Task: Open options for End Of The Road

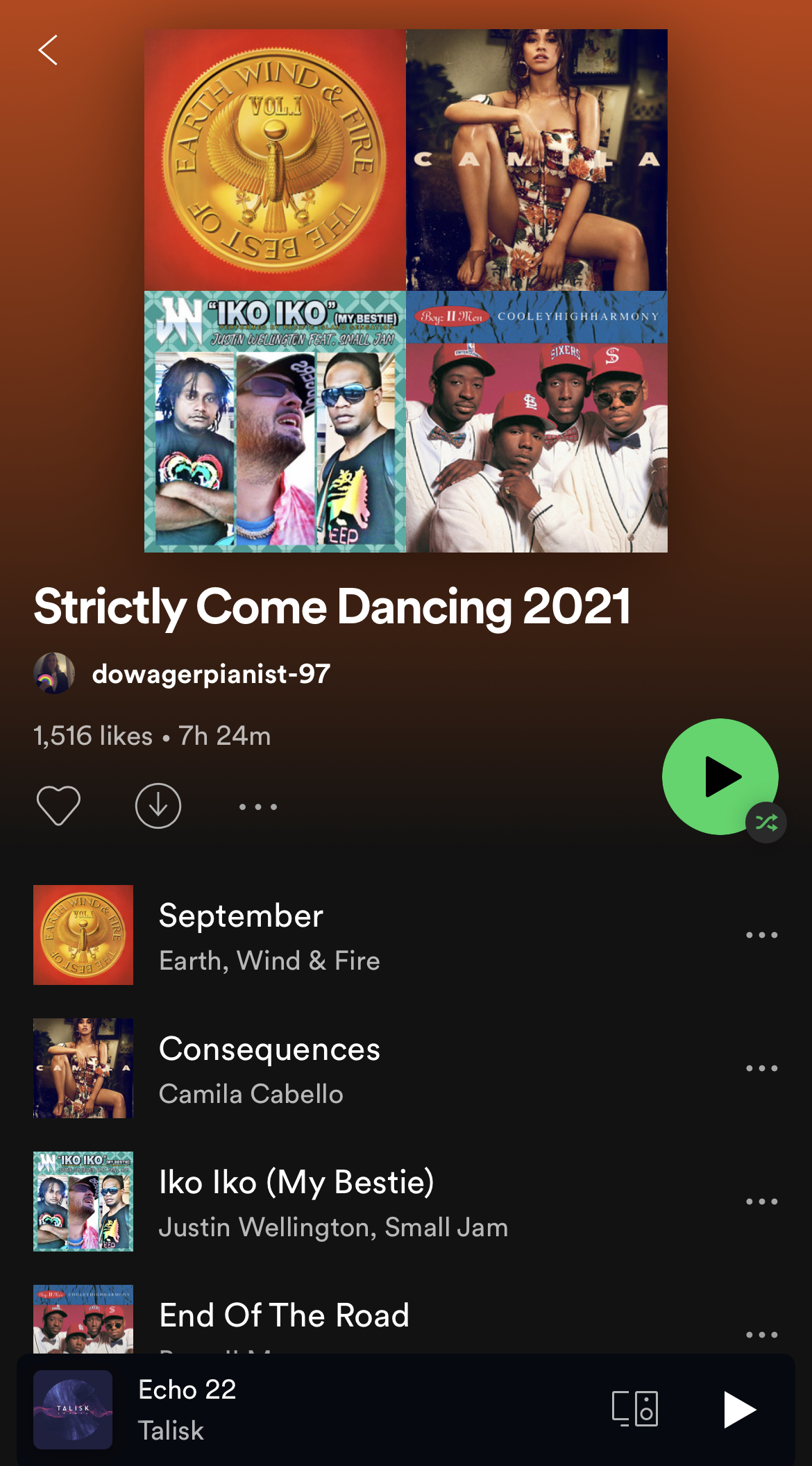Action: [x=761, y=1334]
